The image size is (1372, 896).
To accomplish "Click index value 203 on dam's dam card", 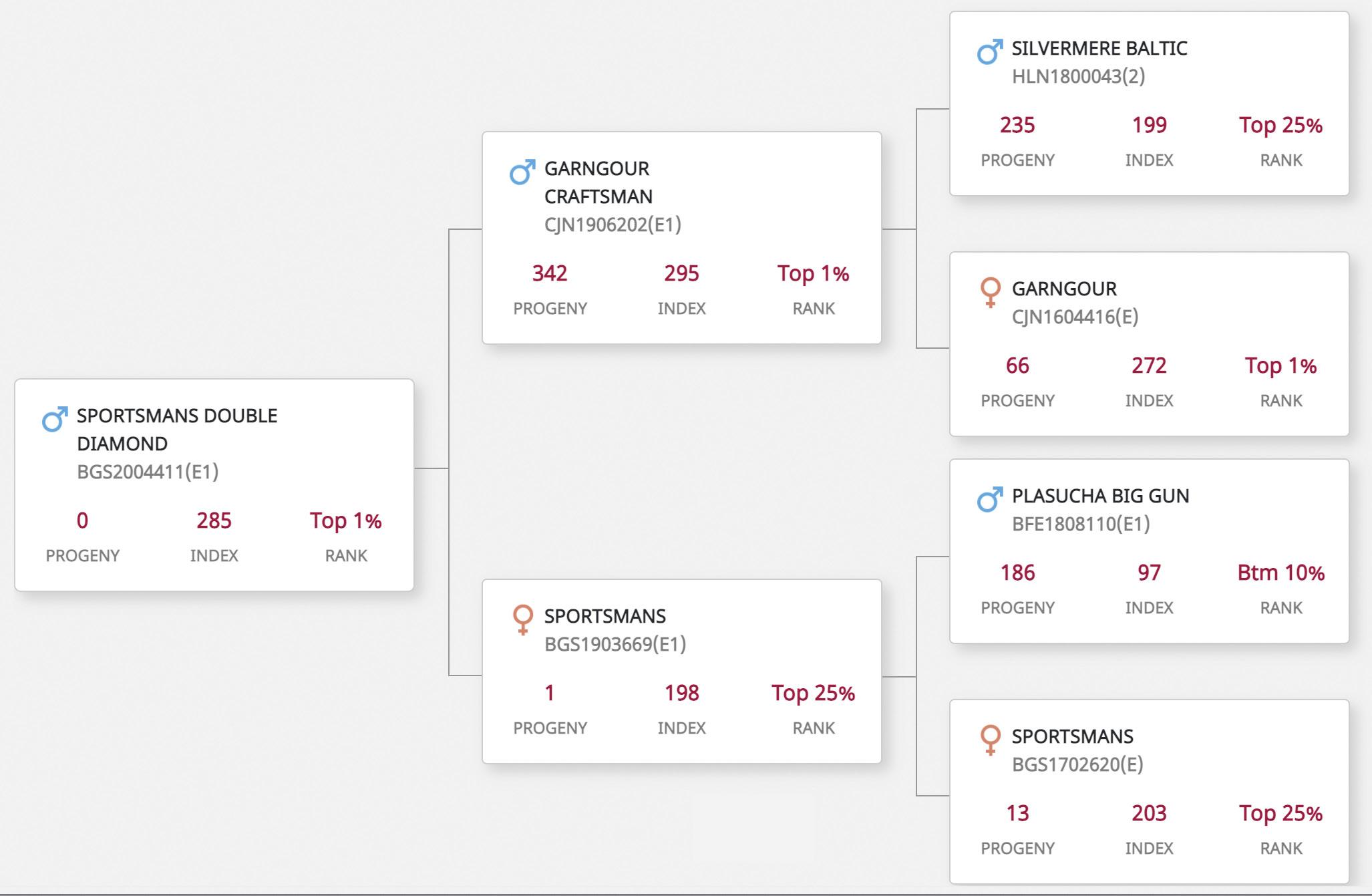I will (x=1149, y=813).
